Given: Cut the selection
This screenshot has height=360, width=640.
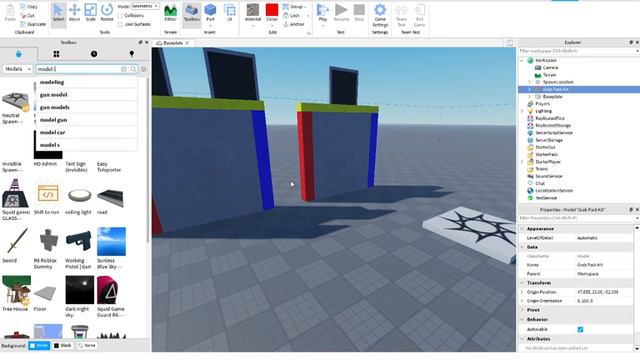Looking at the screenshot, I should (x=27, y=16).
